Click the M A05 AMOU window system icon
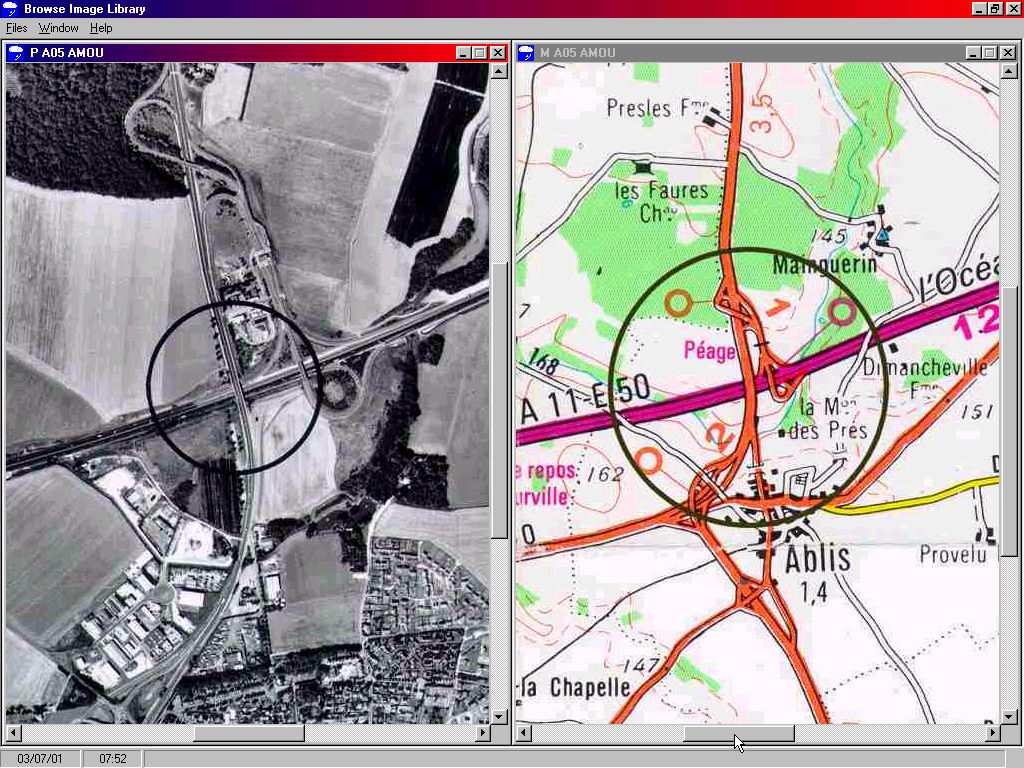Viewport: 1024px width, 768px height. 526,53
